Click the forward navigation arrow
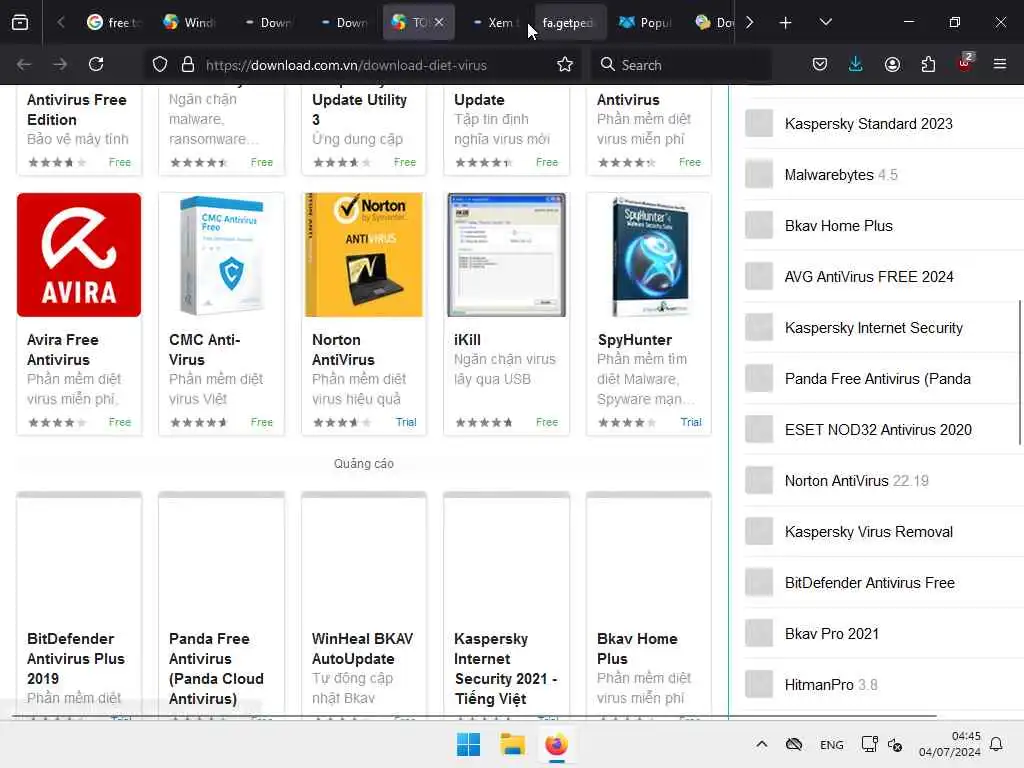This screenshot has height=768, width=1024. (60, 64)
